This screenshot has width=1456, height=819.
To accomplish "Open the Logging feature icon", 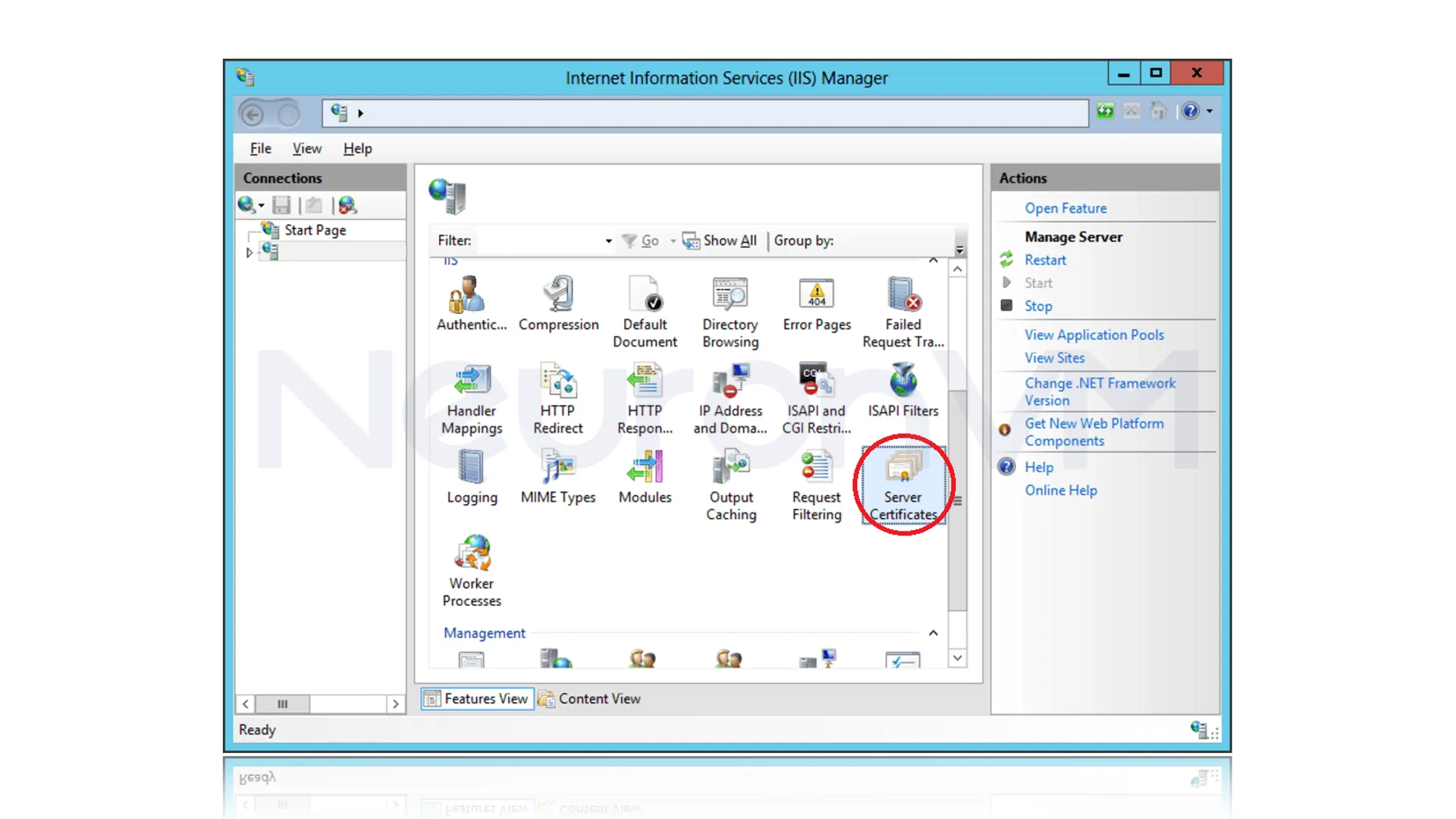I will point(472,476).
